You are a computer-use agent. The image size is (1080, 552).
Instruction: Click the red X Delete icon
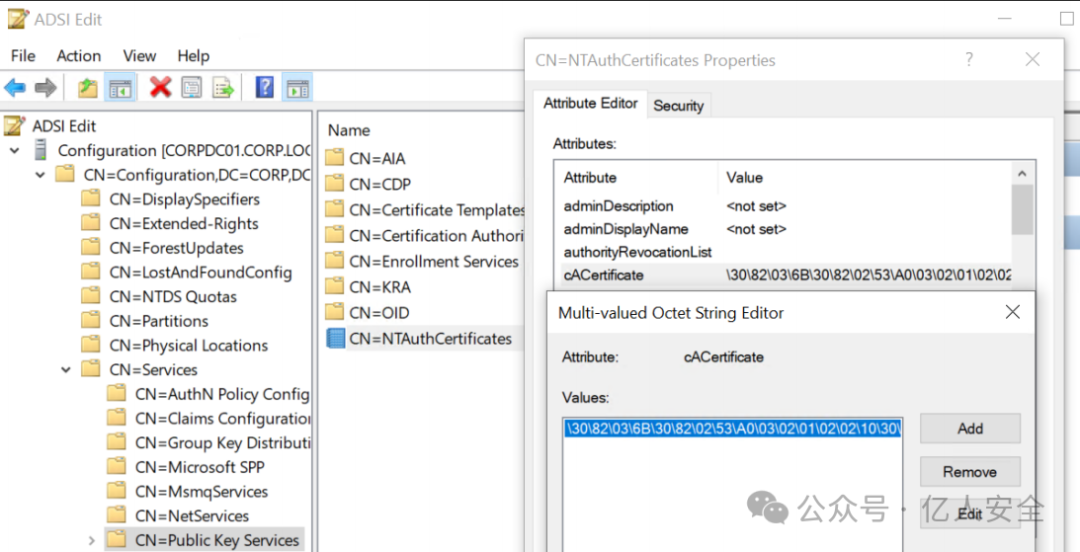pos(160,88)
